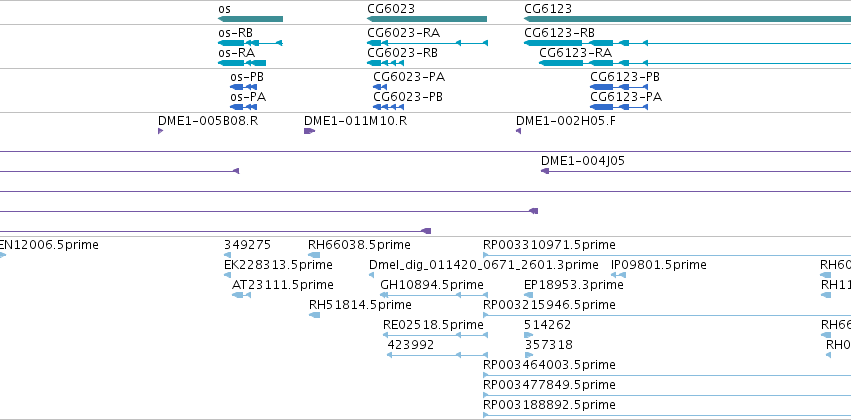The width and height of the screenshot is (851, 420).
Task: Click the AT23111.5prime EST label
Action: (283, 285)
